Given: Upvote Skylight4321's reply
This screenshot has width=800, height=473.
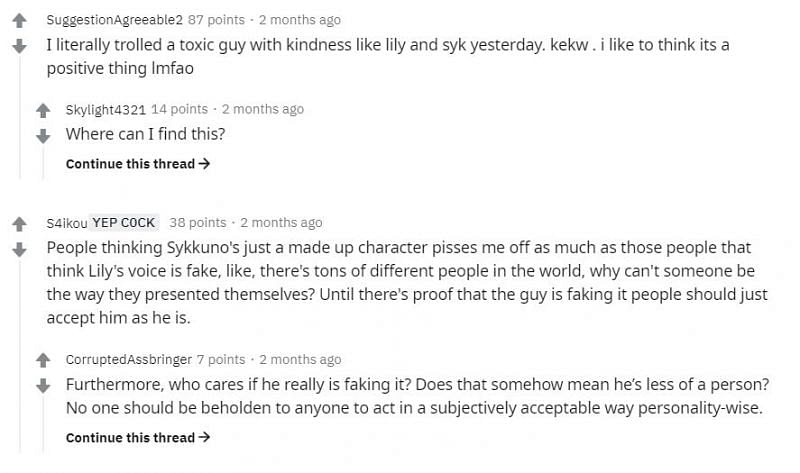Looking at the screenshot, I should (x=42, y=109).
